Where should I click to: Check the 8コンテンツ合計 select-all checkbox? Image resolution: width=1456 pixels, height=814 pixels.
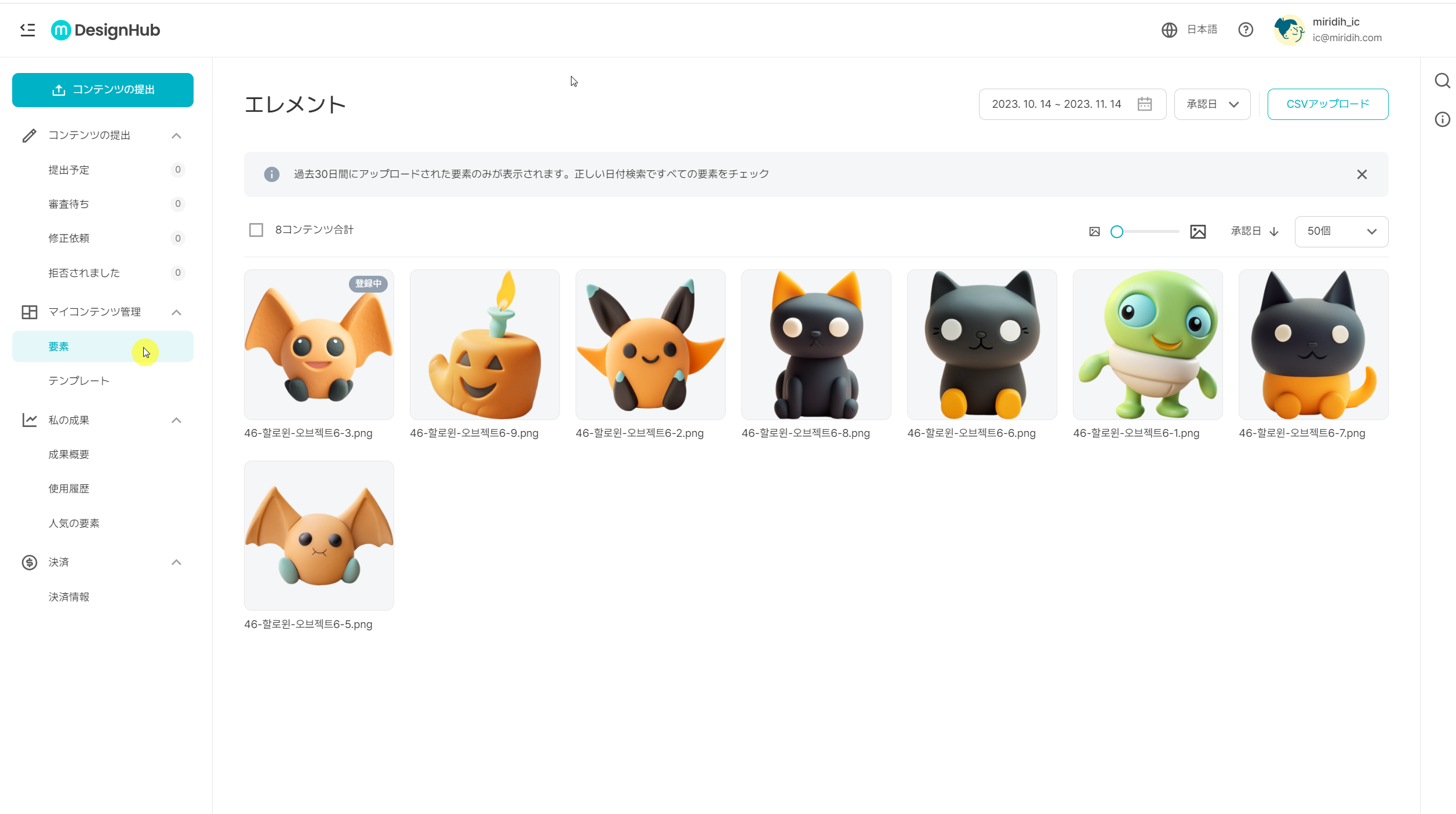255,229
